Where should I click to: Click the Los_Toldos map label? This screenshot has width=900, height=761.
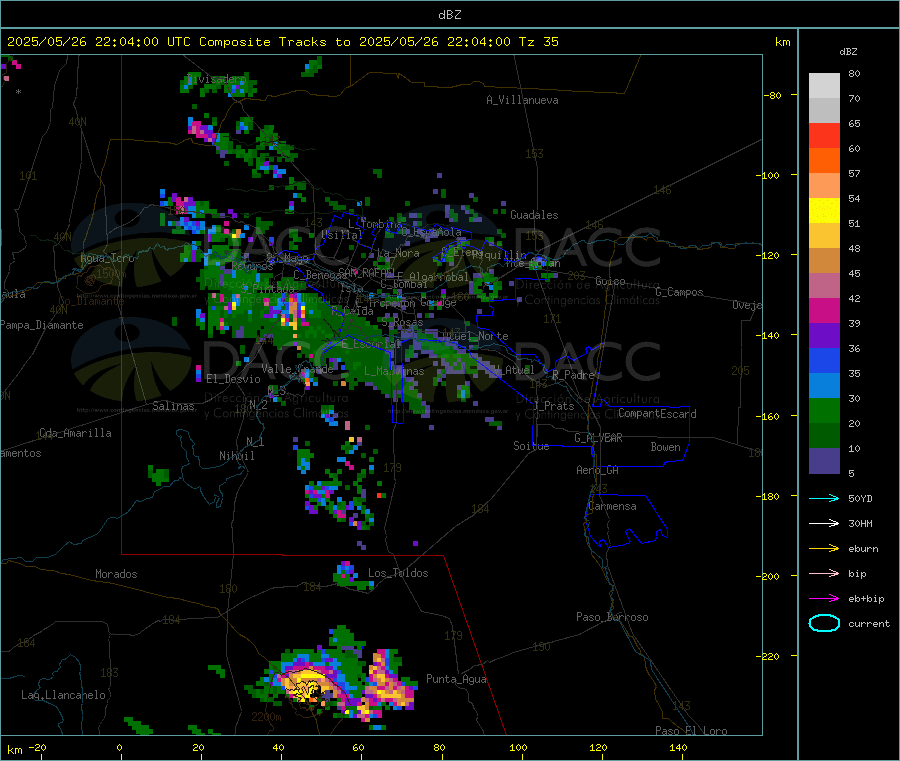click(x=398, y=573)
